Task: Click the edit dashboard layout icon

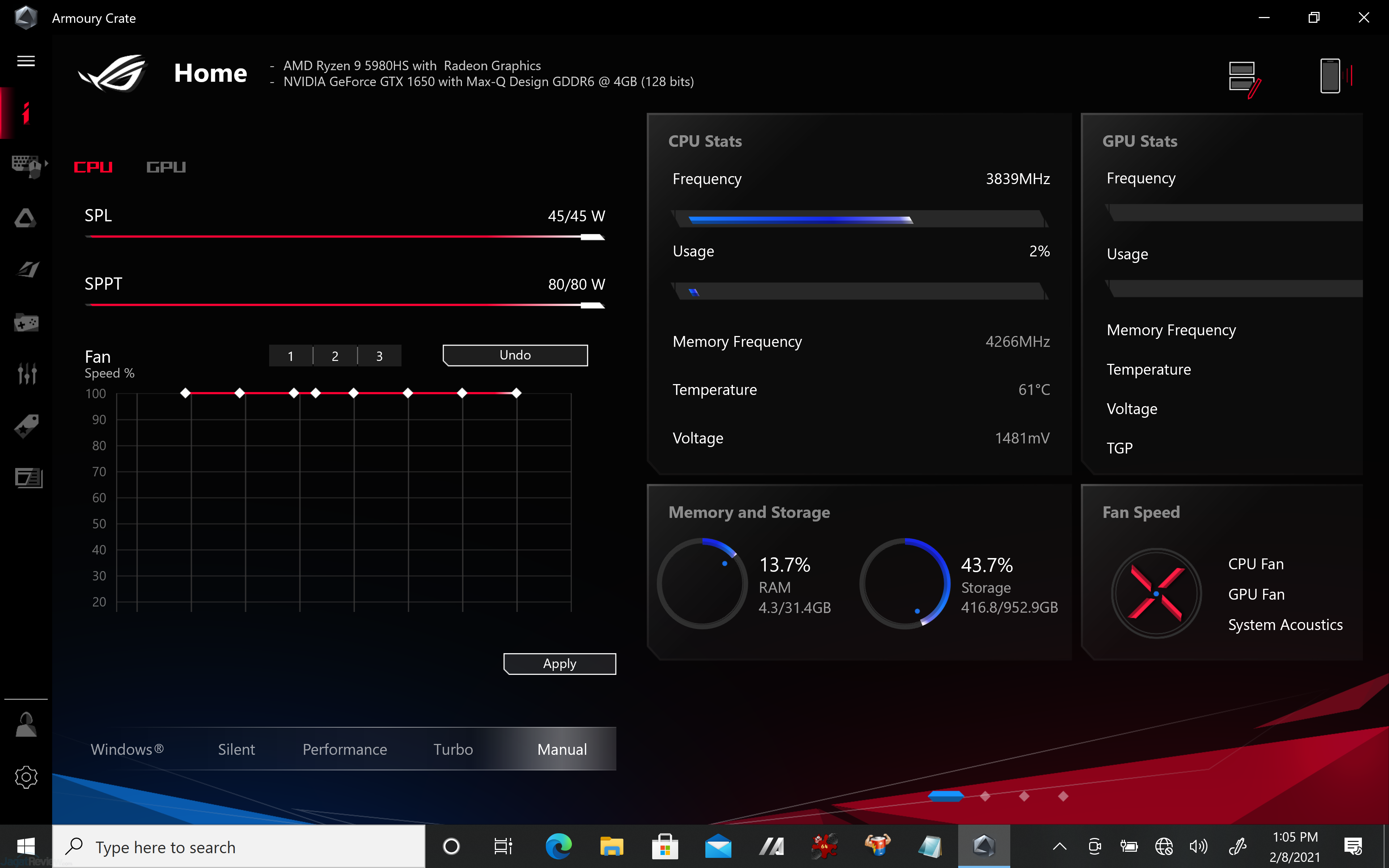Action: tap(1244, 78)
